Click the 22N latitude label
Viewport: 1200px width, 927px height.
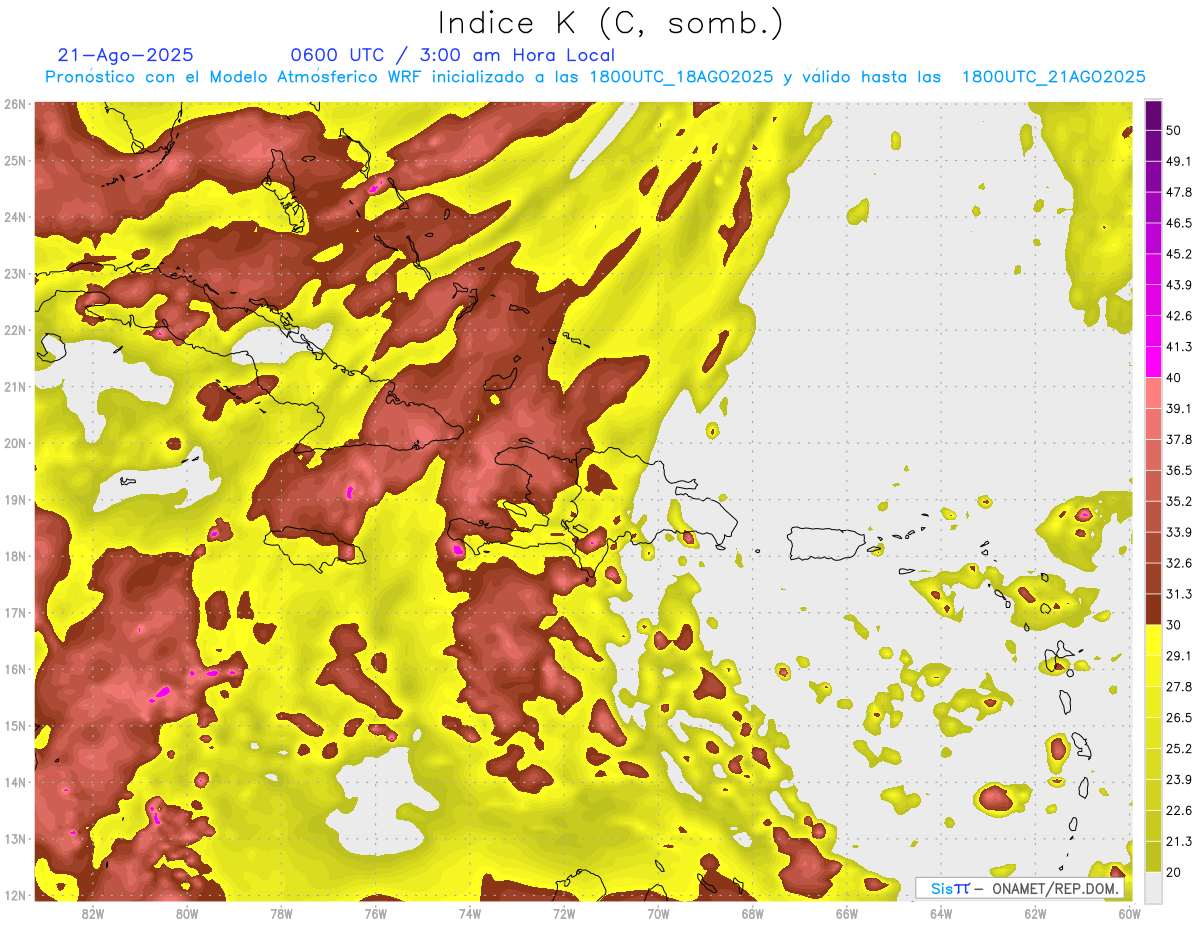point(15,330)
